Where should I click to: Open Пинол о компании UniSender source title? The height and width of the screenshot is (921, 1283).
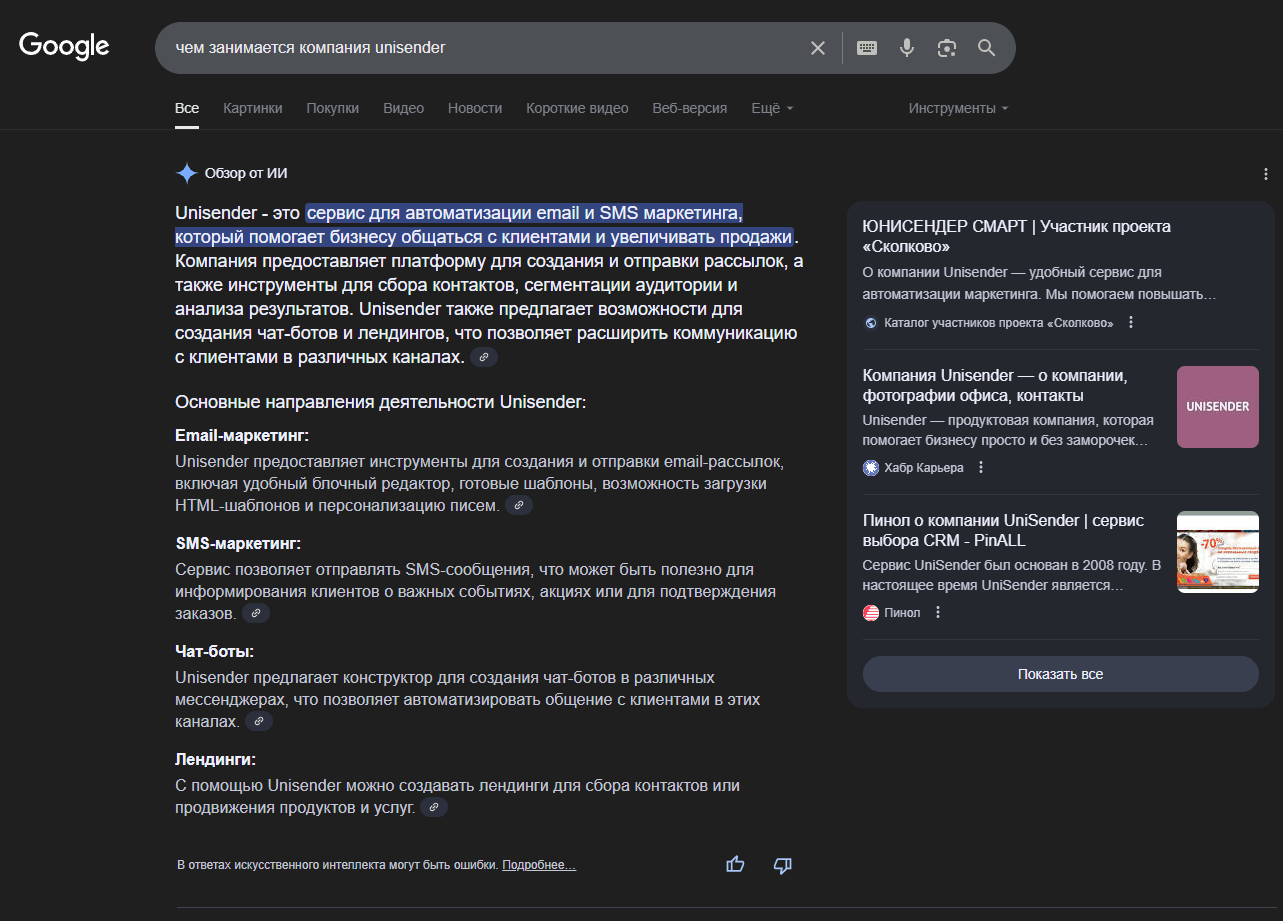[1003, 530]
